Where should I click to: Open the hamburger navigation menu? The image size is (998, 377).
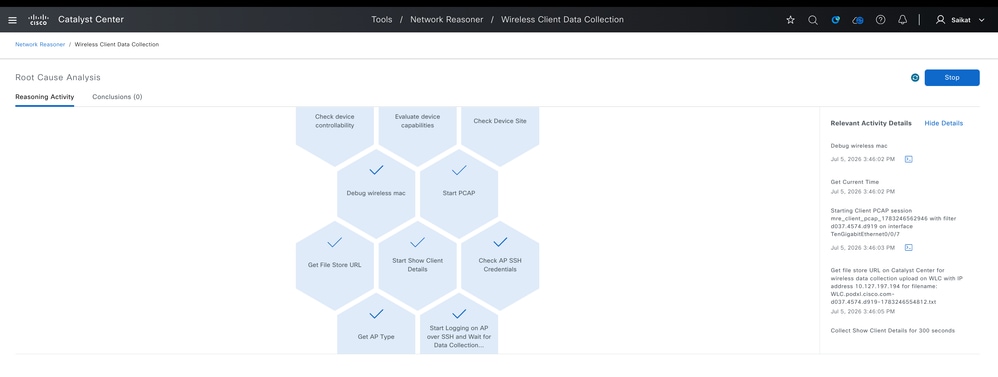(x=12, y=20)
